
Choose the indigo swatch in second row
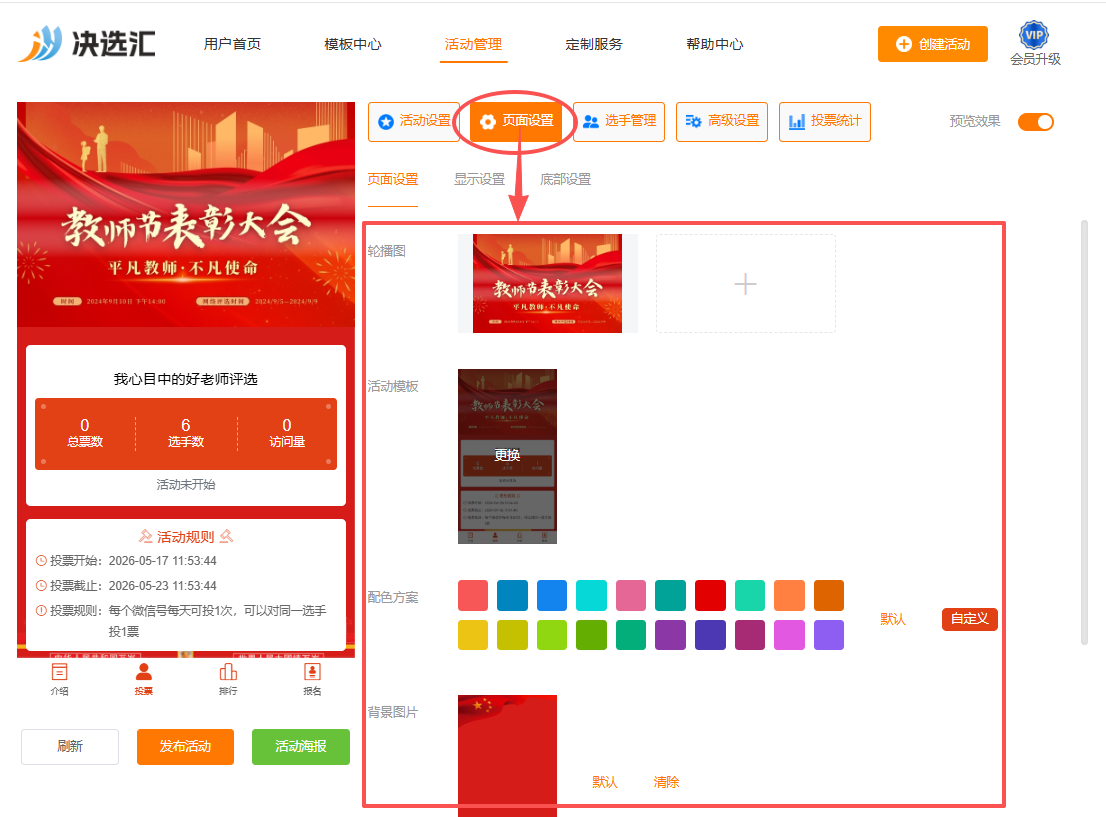tap(710, 635)
